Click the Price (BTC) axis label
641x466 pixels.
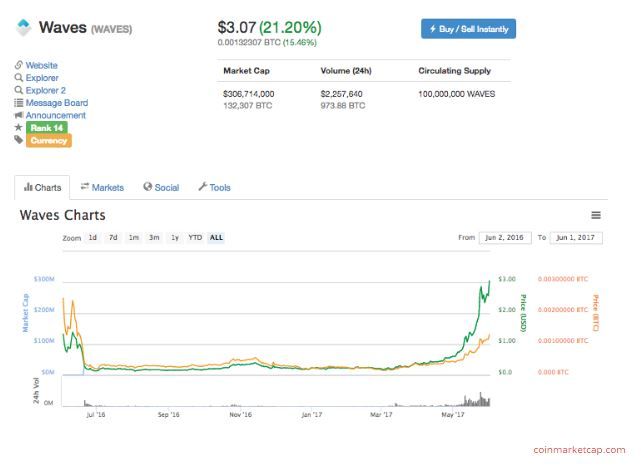[x=595, y=313]
